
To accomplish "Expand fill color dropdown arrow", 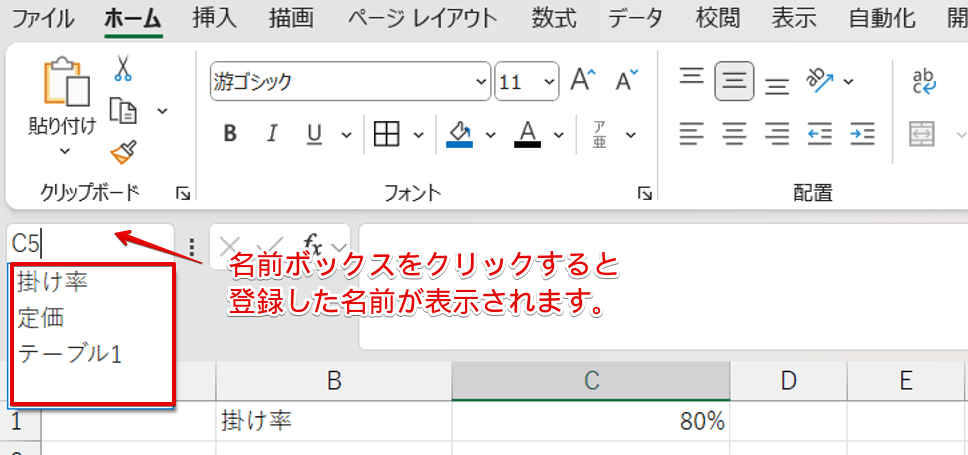I will (x=491, y=135).
